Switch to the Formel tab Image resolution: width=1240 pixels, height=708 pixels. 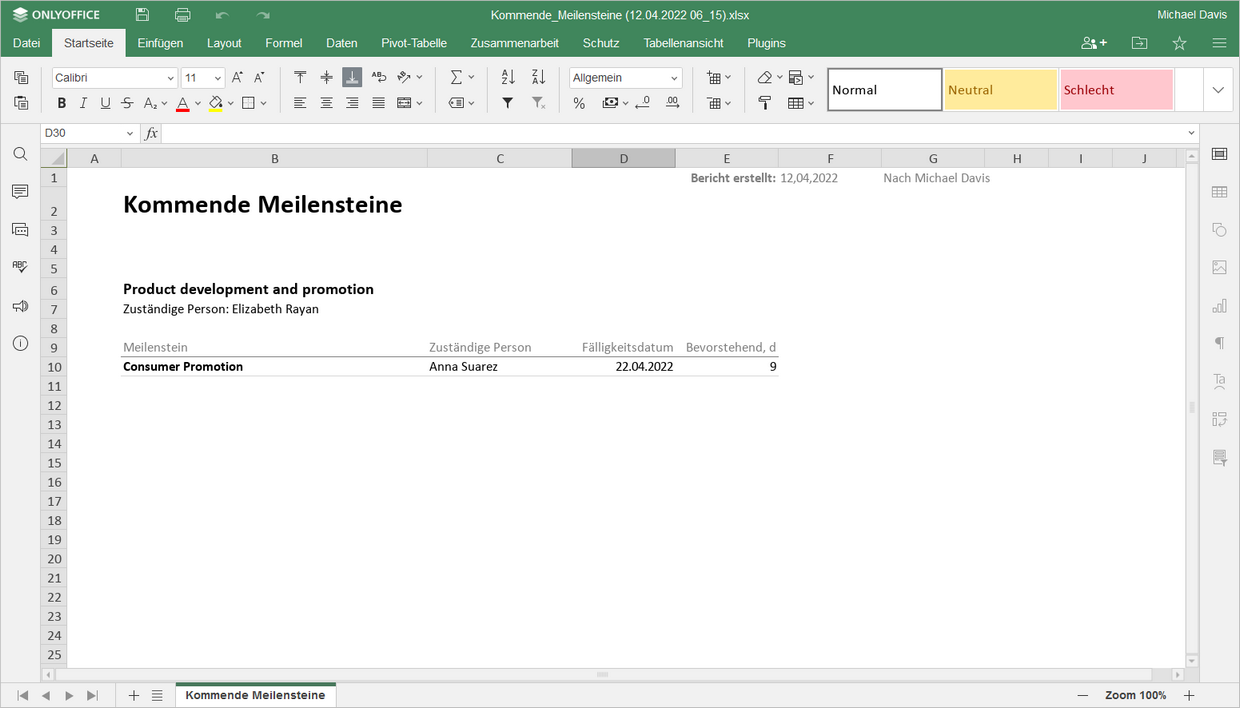click(284, 43)
